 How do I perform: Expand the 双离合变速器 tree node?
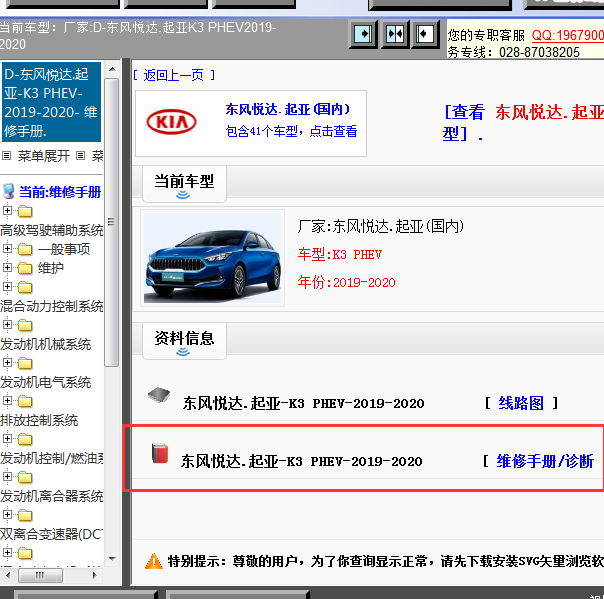tap(7, 515)
